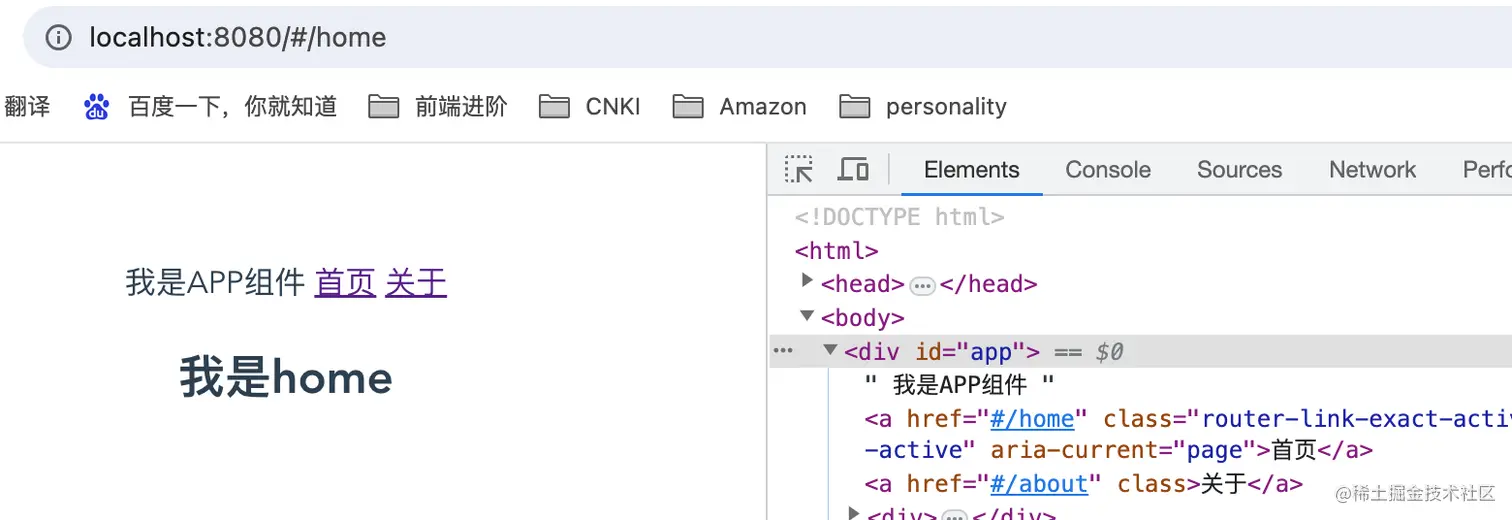Click the 关于 link on the page
This screenshot has width=1512, height=520.
(x=416, y=283)
